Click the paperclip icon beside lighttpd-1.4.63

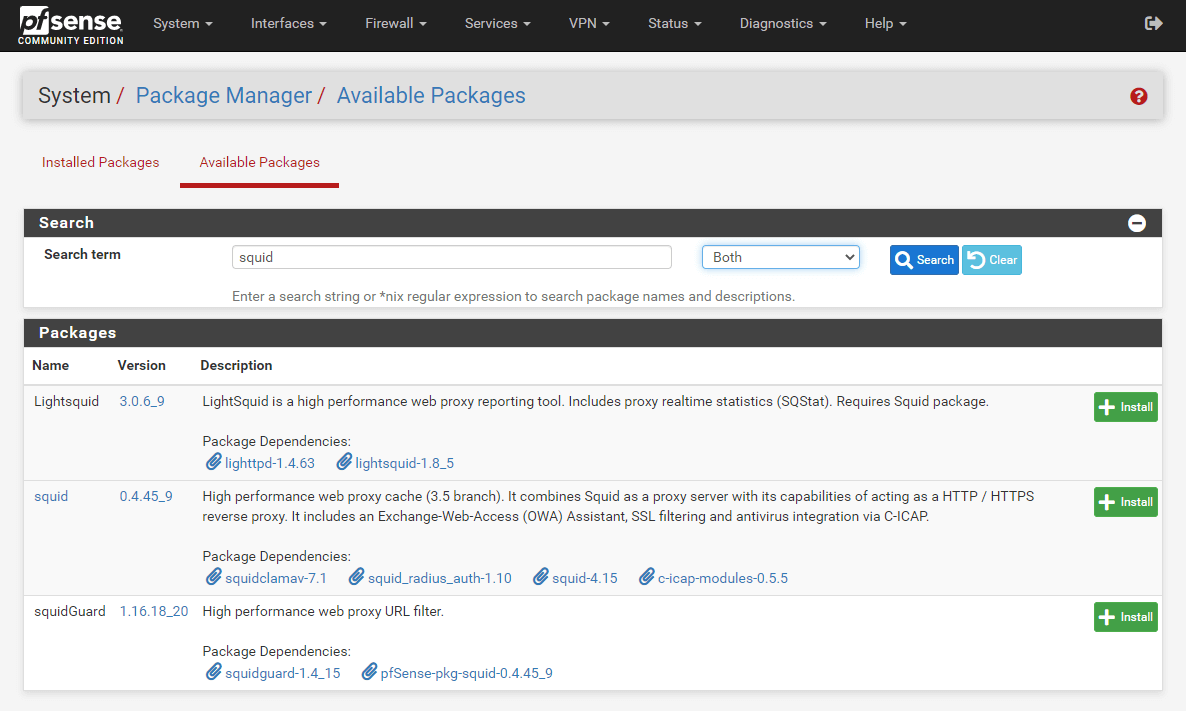213,461
